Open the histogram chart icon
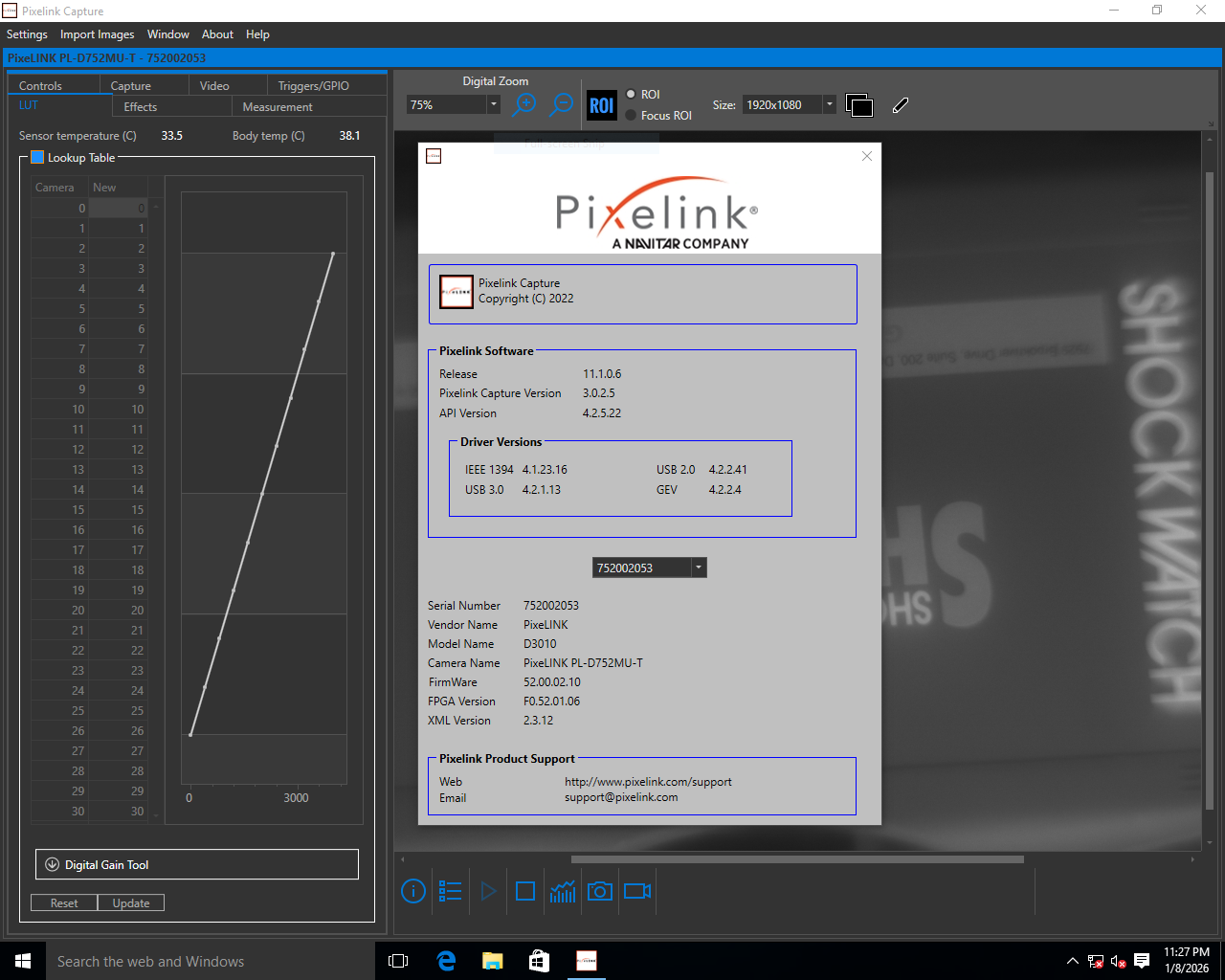This screenshot has height=980, width=1225. point(563,891)
